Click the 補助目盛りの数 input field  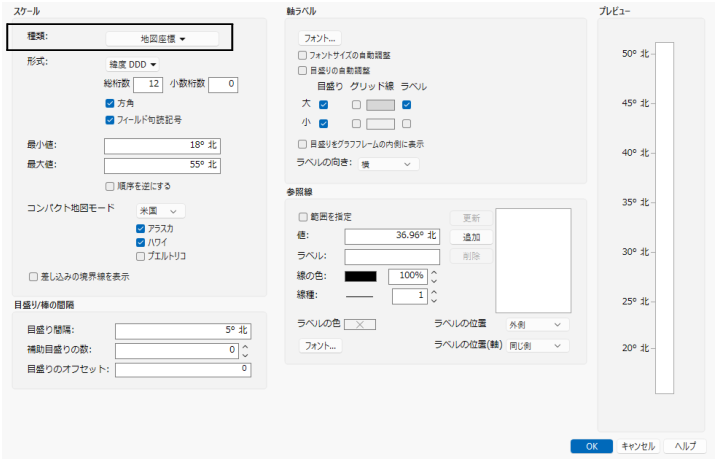177,351
